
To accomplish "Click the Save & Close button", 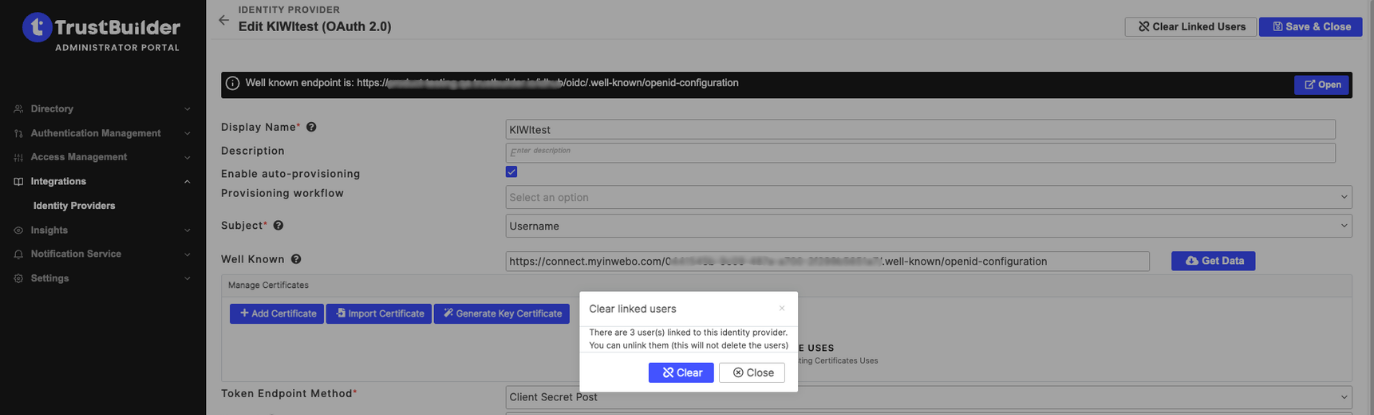I will tap(1310, 27).
